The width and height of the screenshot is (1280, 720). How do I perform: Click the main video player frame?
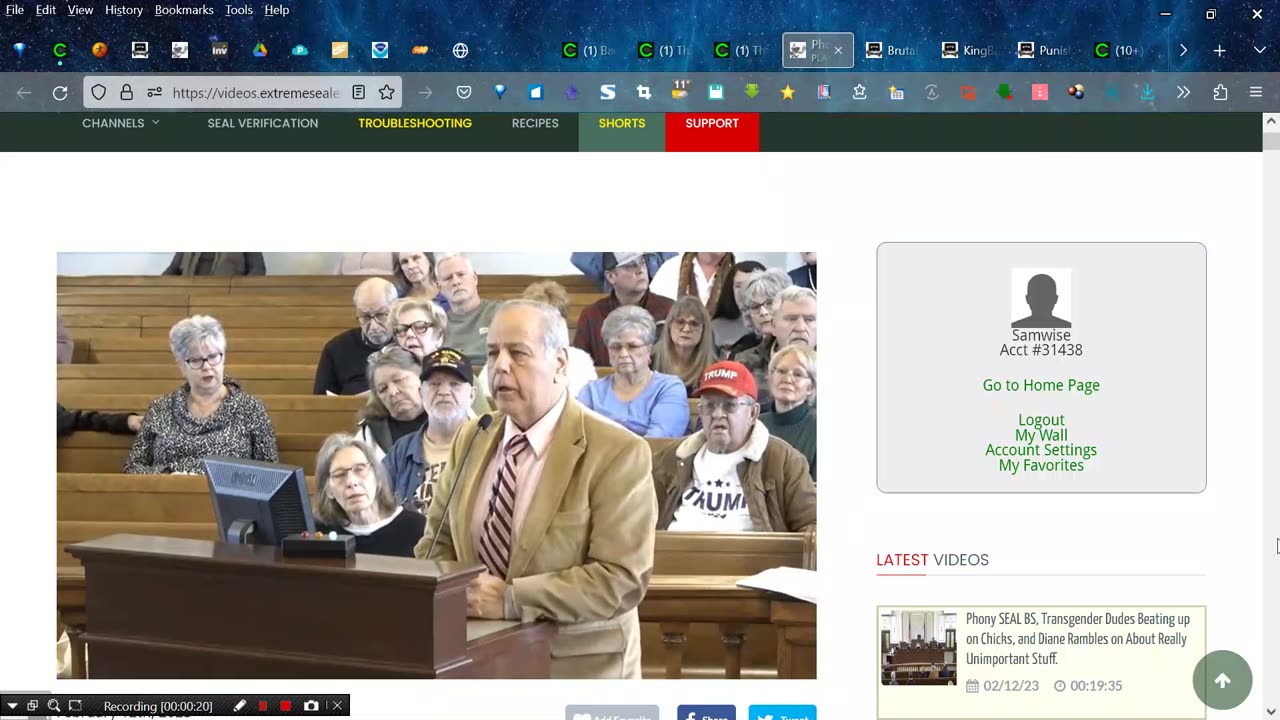tap(436, 465)
